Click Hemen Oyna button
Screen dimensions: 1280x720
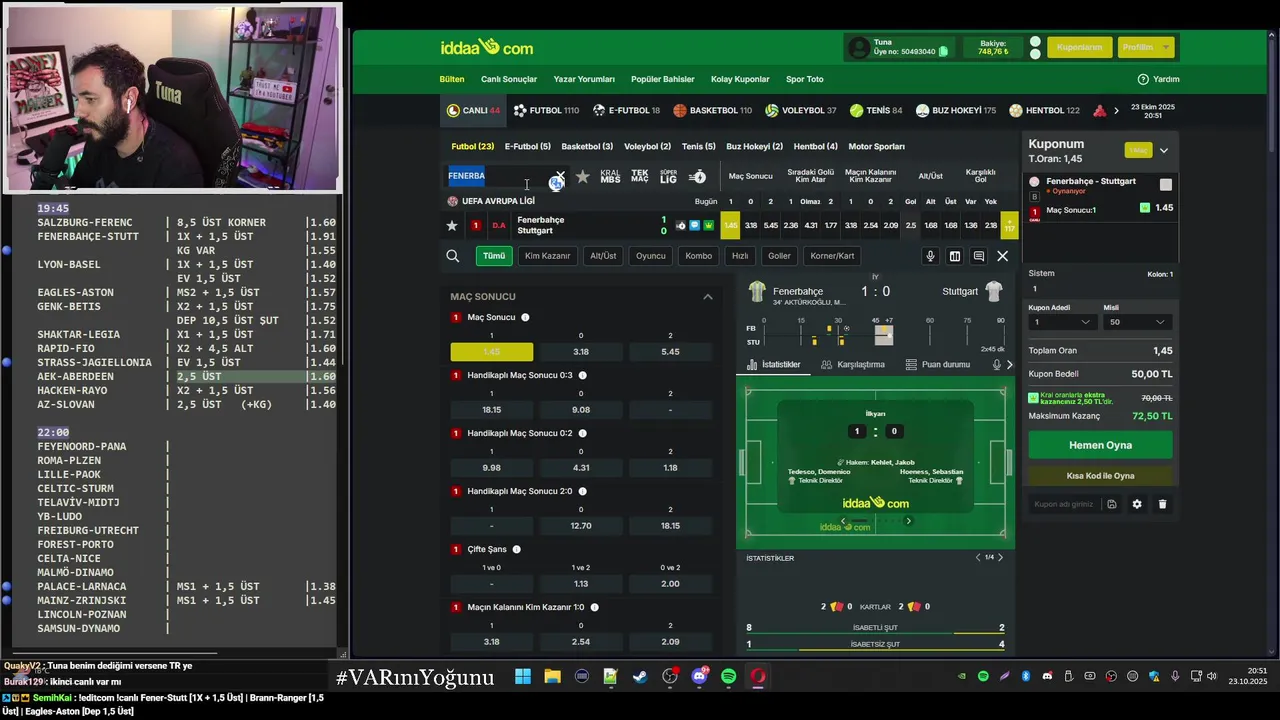tap(1100, 445)
